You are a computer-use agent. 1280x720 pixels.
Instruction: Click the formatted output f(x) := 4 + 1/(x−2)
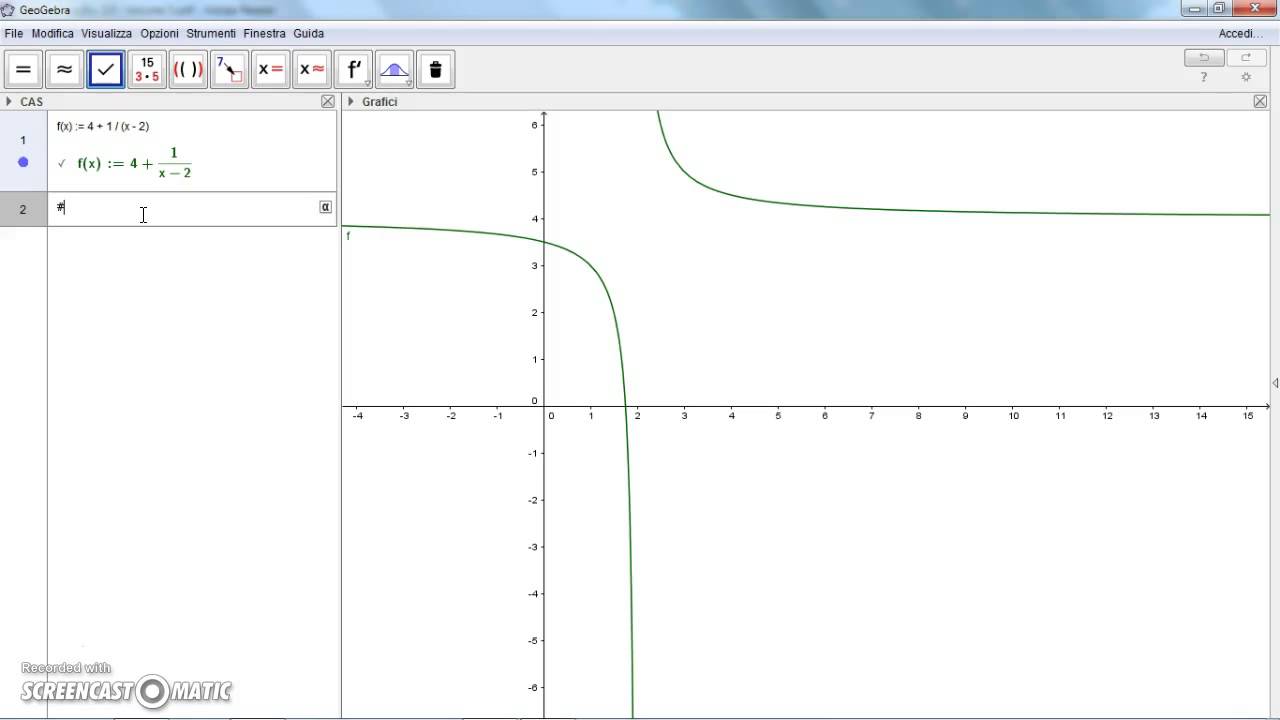coord(134,163)
